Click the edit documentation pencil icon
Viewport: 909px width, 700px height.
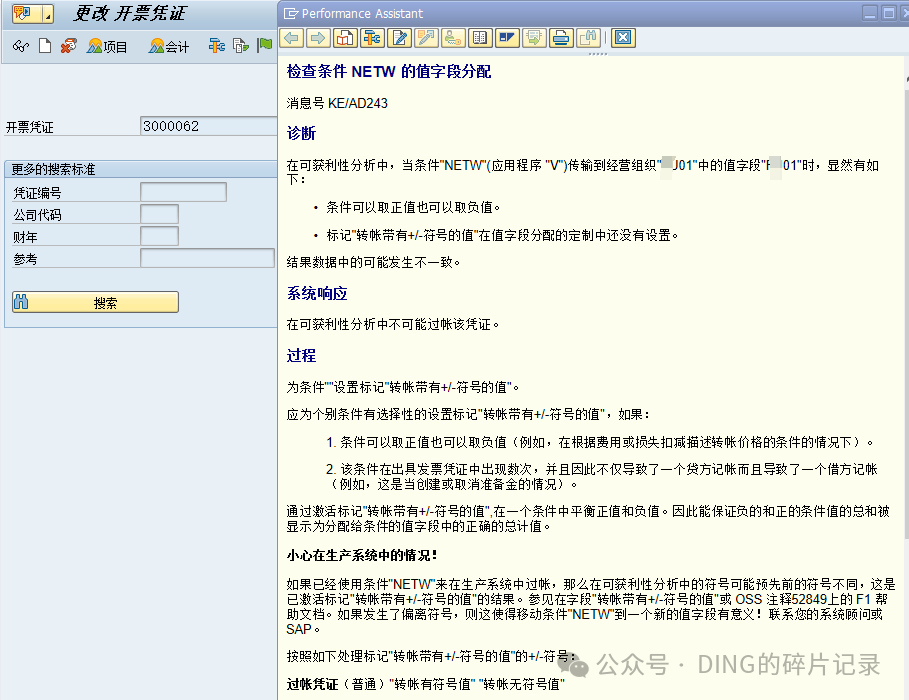(399, 38)
